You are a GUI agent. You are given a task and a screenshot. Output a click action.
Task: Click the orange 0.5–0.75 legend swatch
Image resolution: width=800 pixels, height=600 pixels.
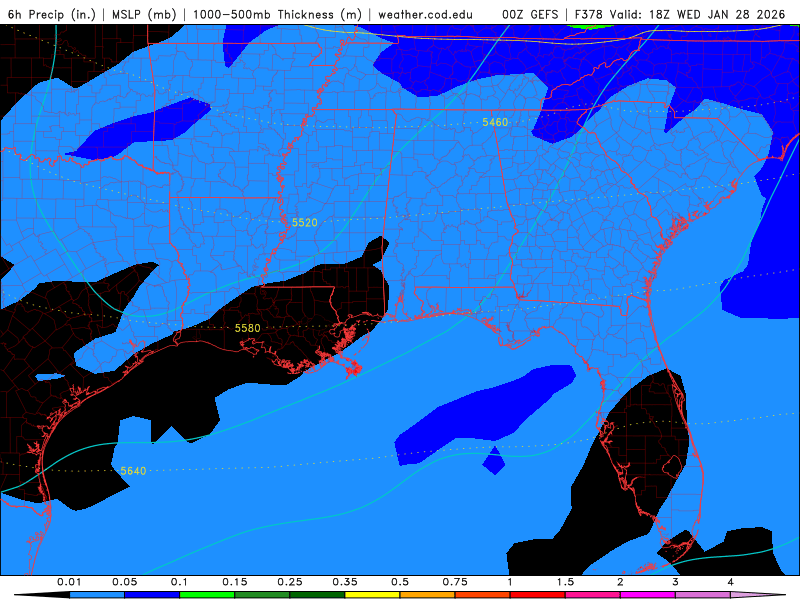tap(428, 595)
